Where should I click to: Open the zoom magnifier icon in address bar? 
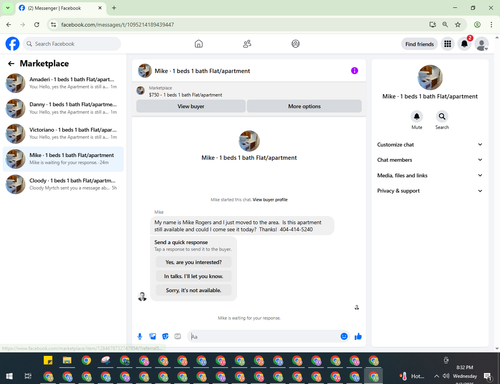tap(445, 24)
